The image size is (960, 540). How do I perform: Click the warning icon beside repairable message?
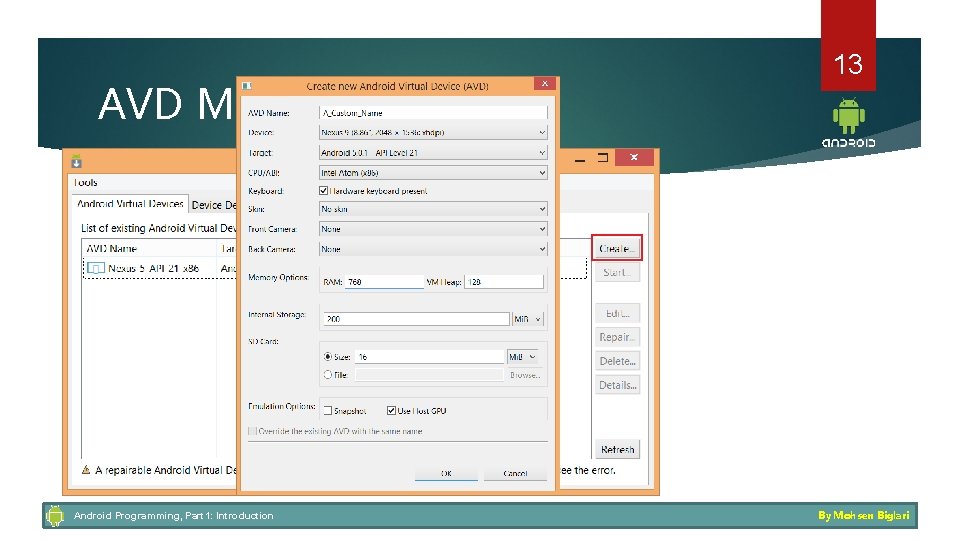coord(86,470)
